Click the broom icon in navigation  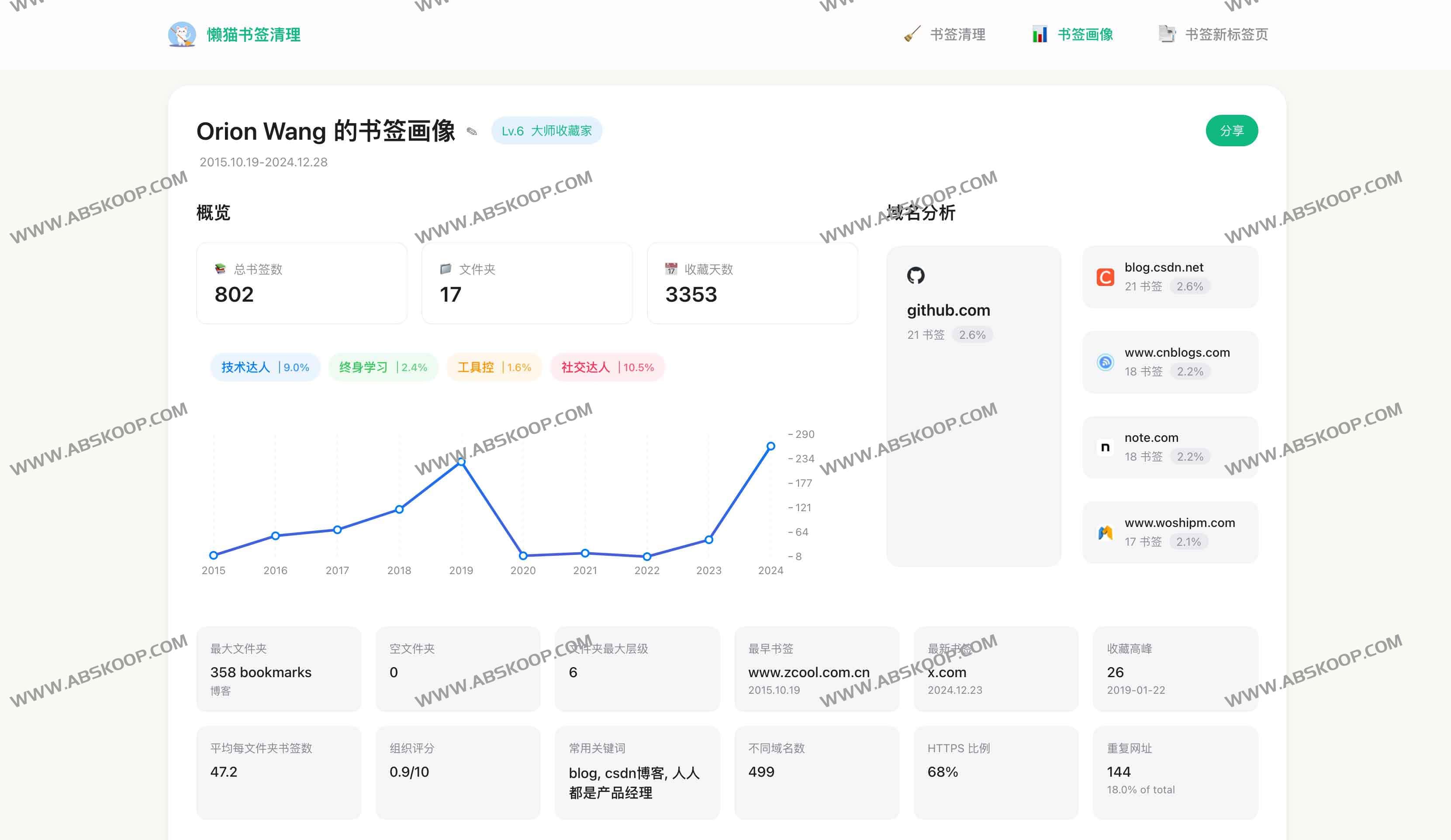(912, 34)
